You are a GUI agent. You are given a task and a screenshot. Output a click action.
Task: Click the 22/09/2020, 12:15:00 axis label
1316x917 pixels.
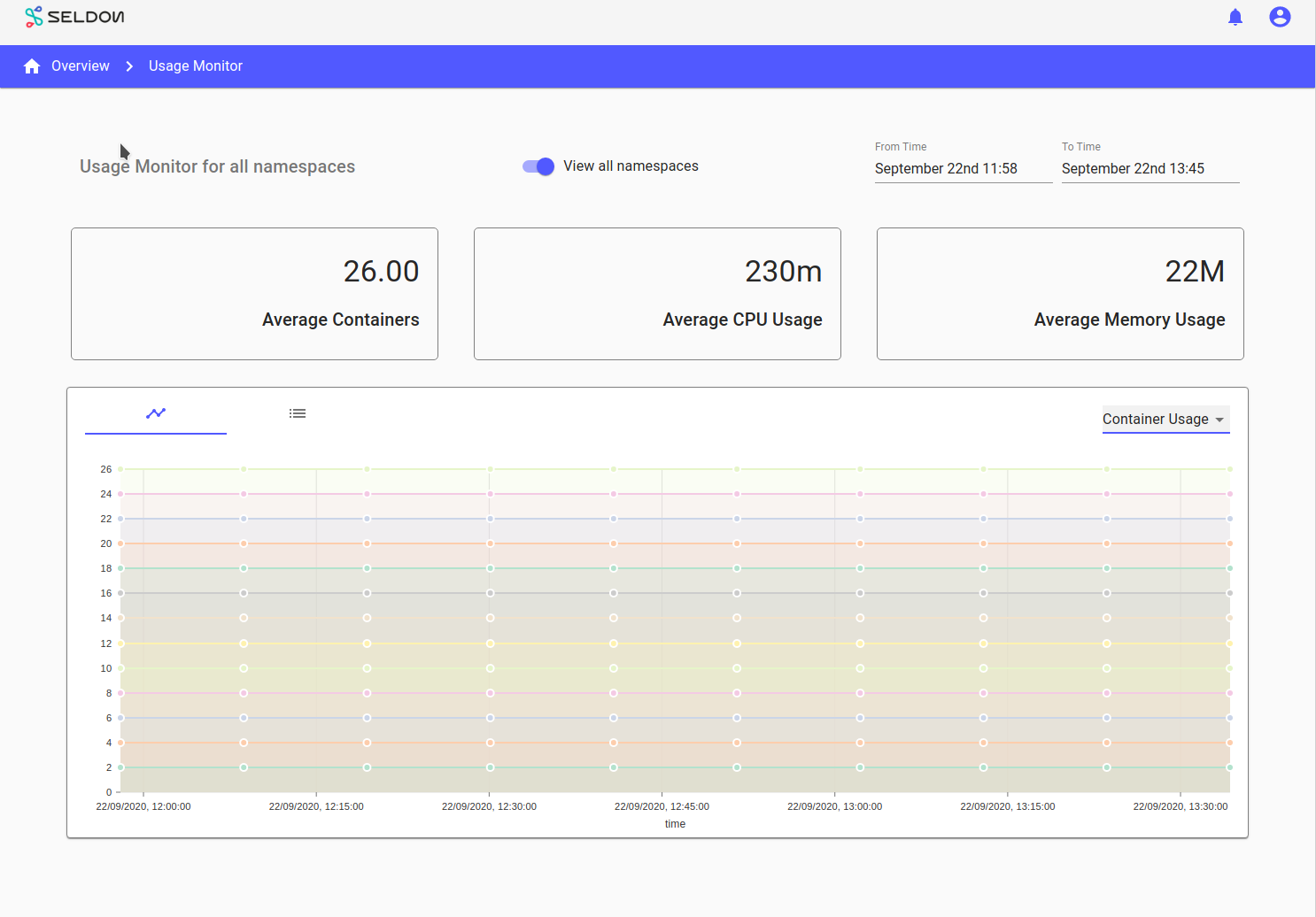point(316,806)
